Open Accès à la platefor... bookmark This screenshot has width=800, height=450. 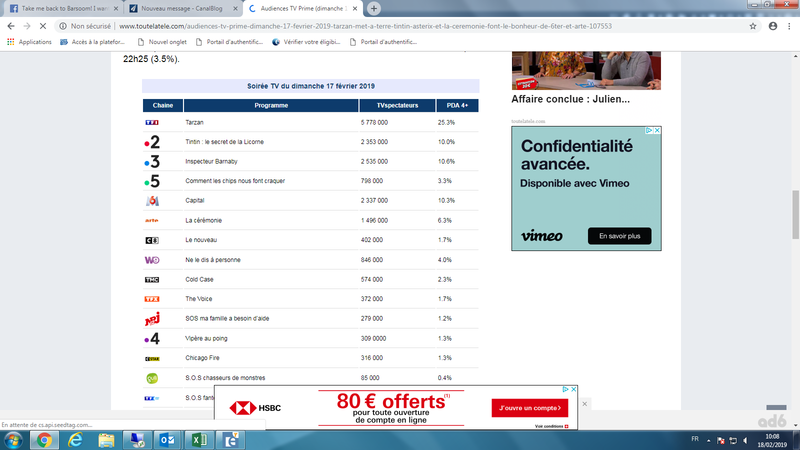click(x=93, y=42)
